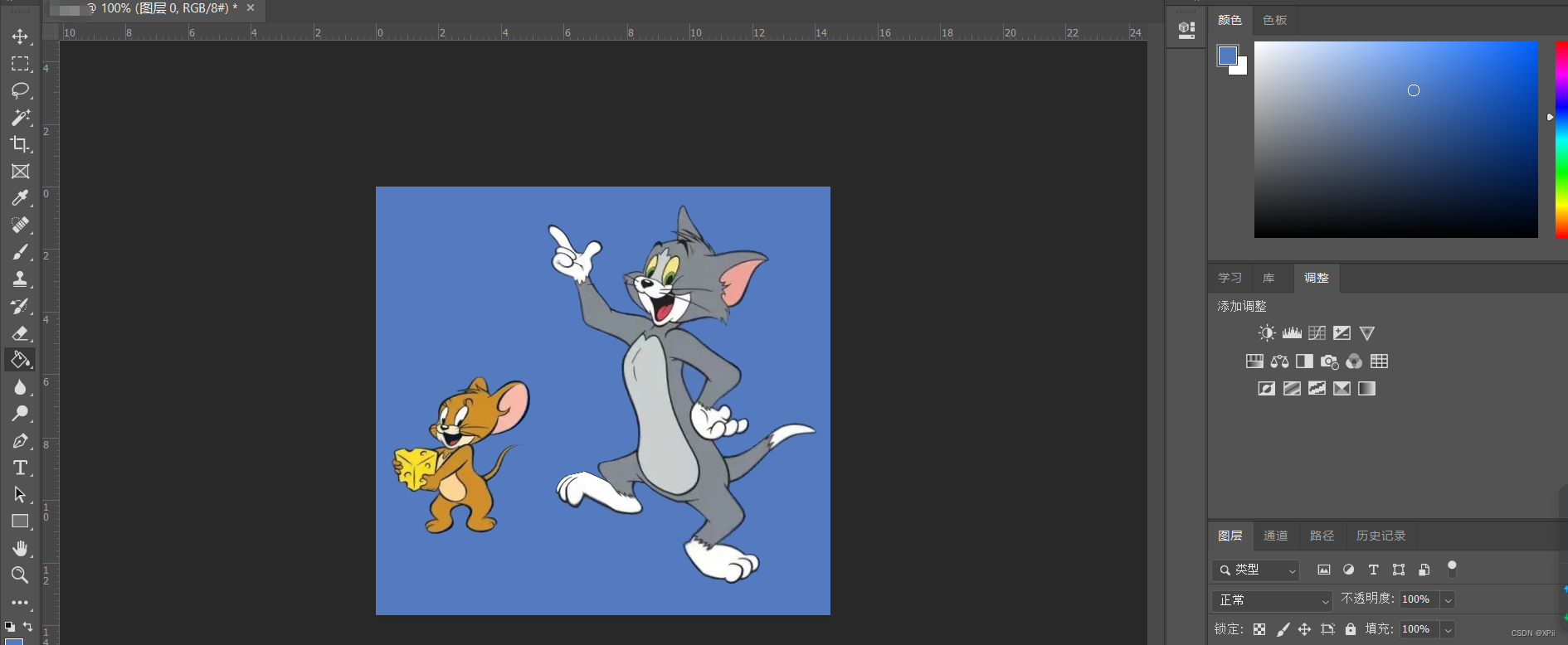
Task: Select the Crop tool
Action: point(20,144)
